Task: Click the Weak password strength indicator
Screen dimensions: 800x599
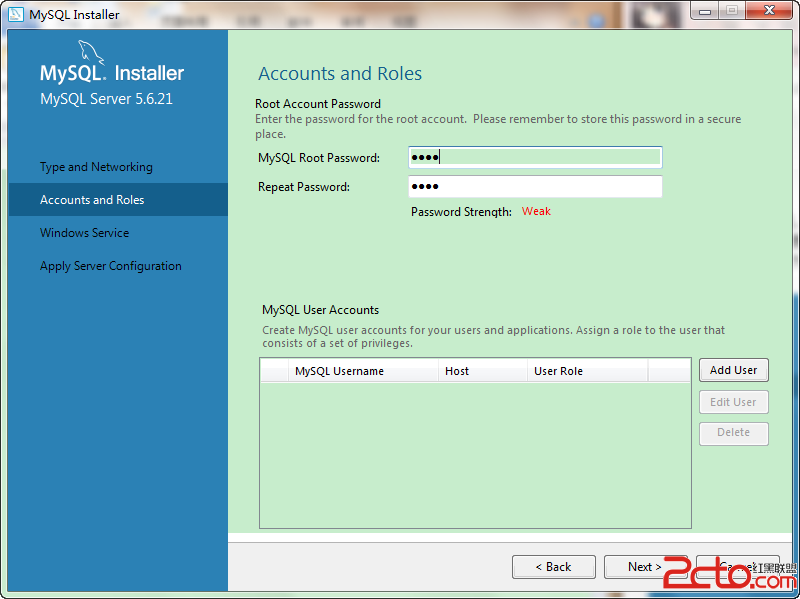Action: click(536, 211)
